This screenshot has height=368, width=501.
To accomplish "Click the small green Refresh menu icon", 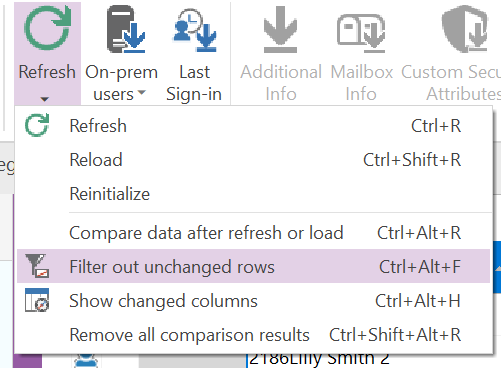I will point(37,125).
